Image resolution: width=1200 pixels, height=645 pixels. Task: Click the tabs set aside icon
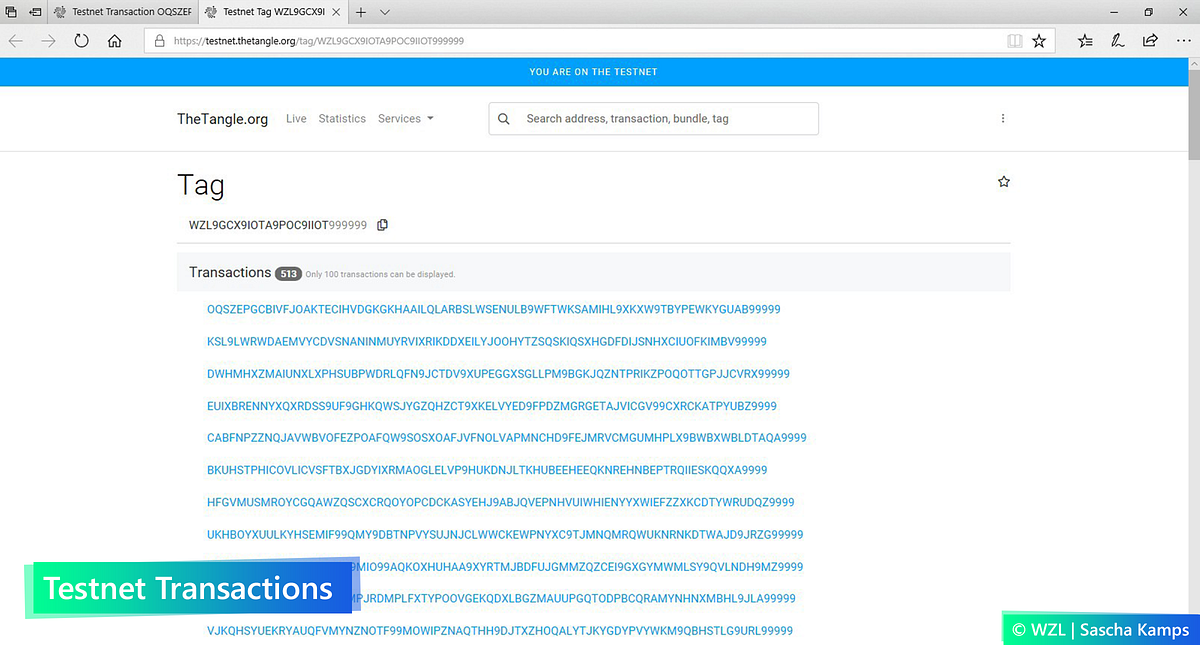click(x=11, y=12)
